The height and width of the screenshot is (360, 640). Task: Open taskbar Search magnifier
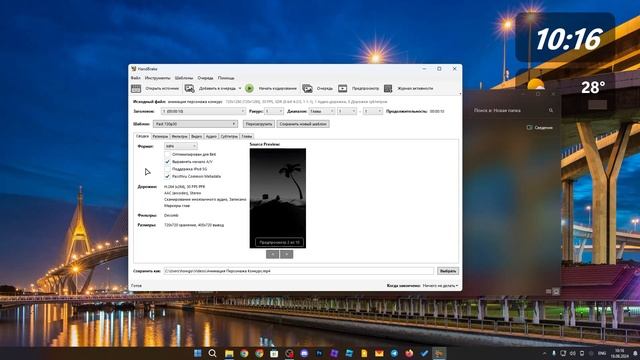(212, 353)
